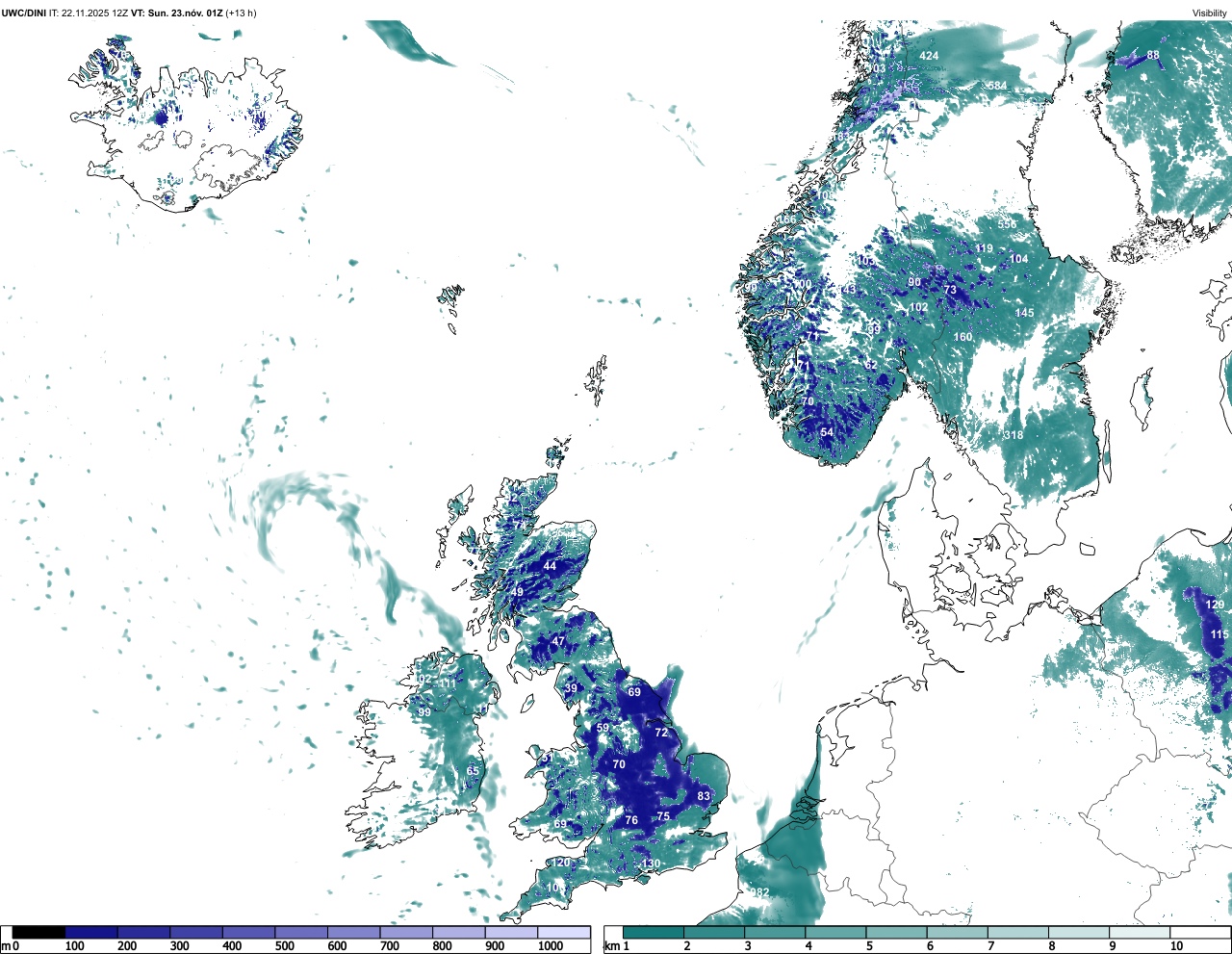Screen dimensions: 1232x954
Task: Select the 5–6 km teal legend swatch
Action: [897, 932]
